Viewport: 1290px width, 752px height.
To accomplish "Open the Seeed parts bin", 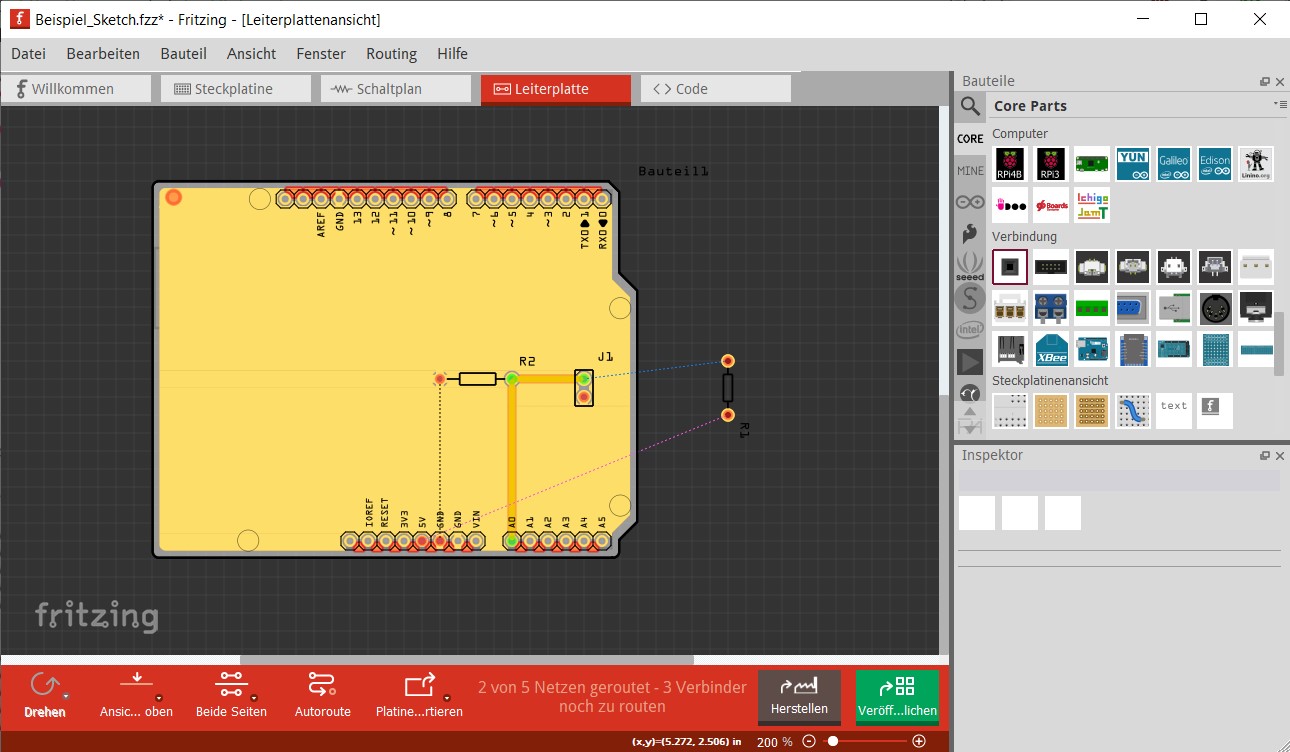I will click(x=970, y=266).
